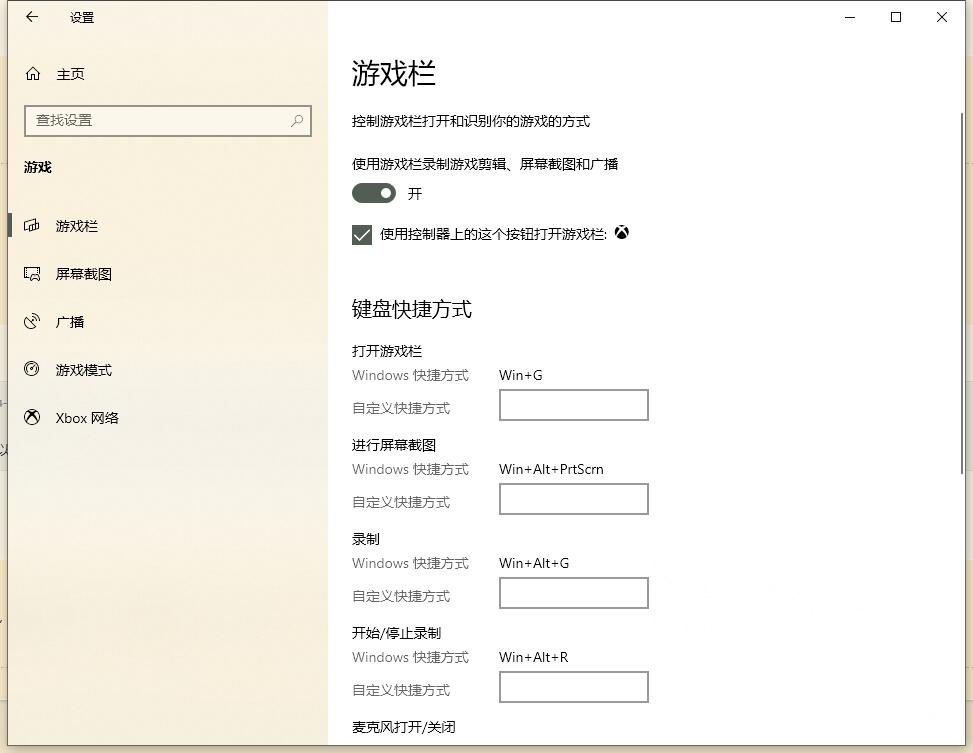973x753 pixels.
Task: Open the 游戏模式 icon
Action: tap(31, 369)
